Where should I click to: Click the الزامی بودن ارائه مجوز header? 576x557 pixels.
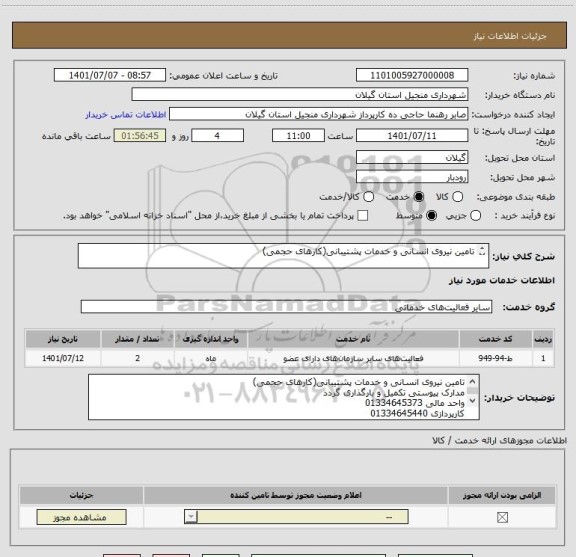point(502,495)
